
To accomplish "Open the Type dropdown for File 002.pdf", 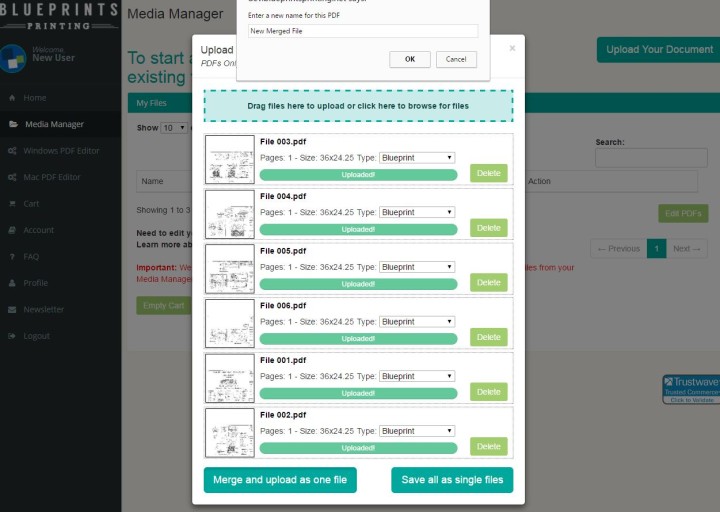I will (x=417, y=431).
